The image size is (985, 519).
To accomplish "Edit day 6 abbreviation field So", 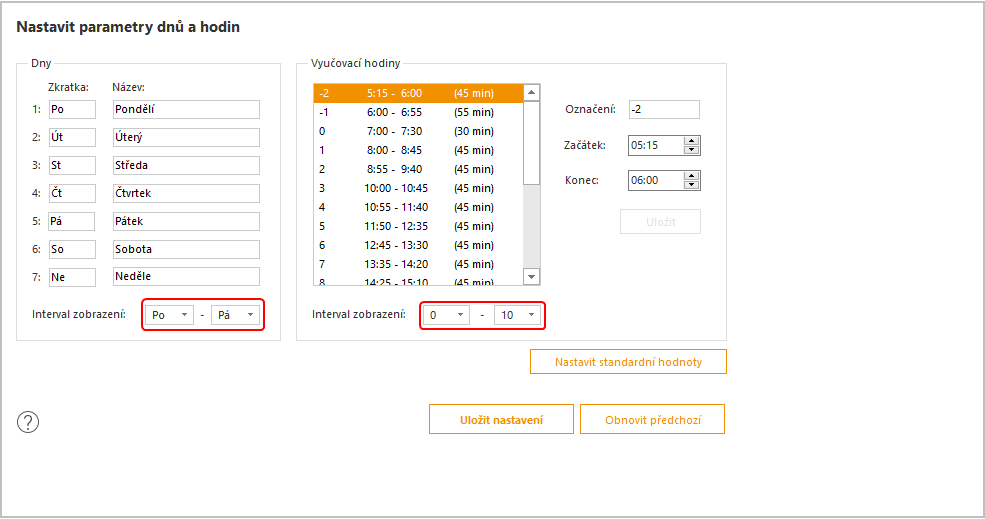I will pyautogui.click(x=72, y=249).
